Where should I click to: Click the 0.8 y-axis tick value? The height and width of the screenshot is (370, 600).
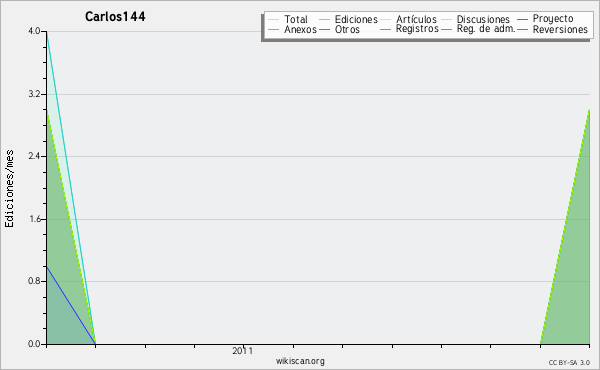34,282
